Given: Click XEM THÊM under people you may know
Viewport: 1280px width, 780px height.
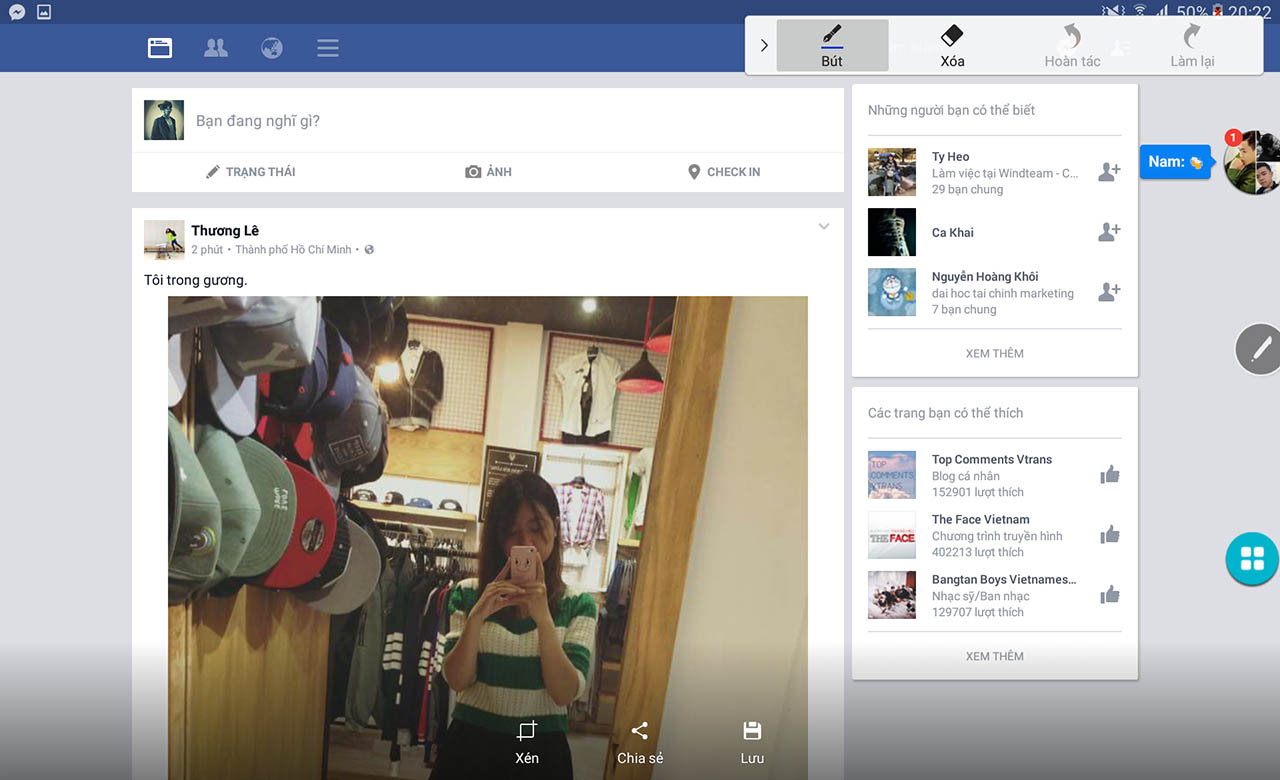Looking at the screenshot, I should (995, 353).
